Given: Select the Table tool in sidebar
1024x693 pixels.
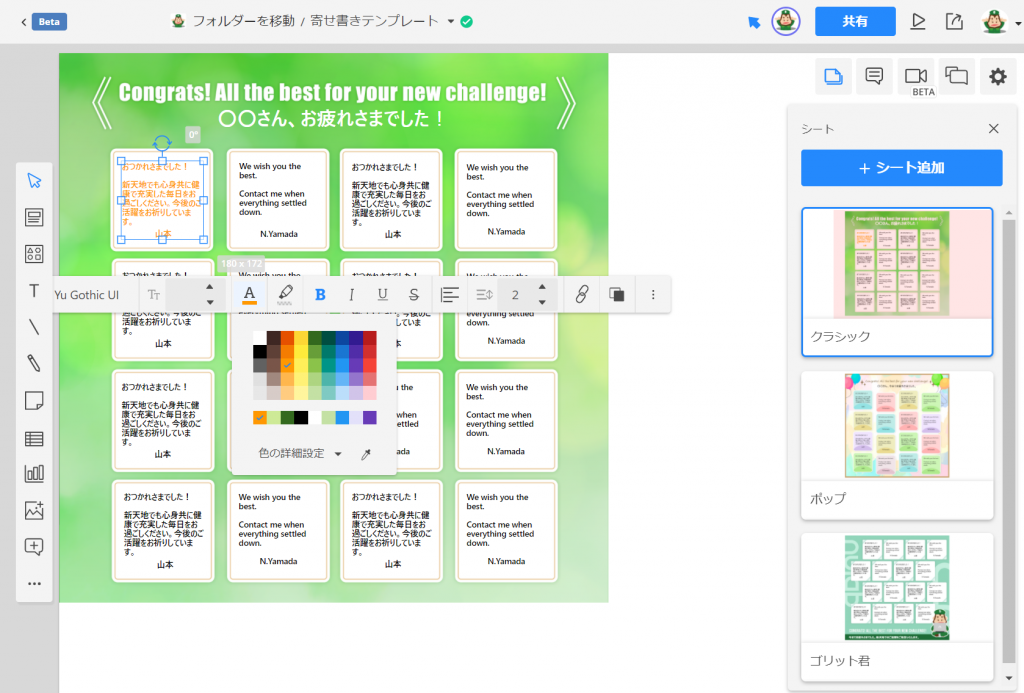Looking at the screenshot, I should click(34, 437).
